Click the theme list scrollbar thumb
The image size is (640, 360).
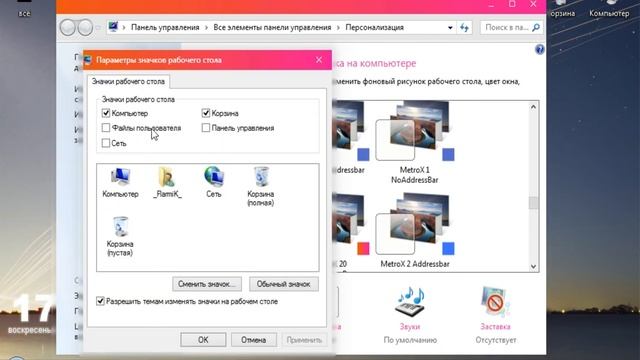(533, 203)
